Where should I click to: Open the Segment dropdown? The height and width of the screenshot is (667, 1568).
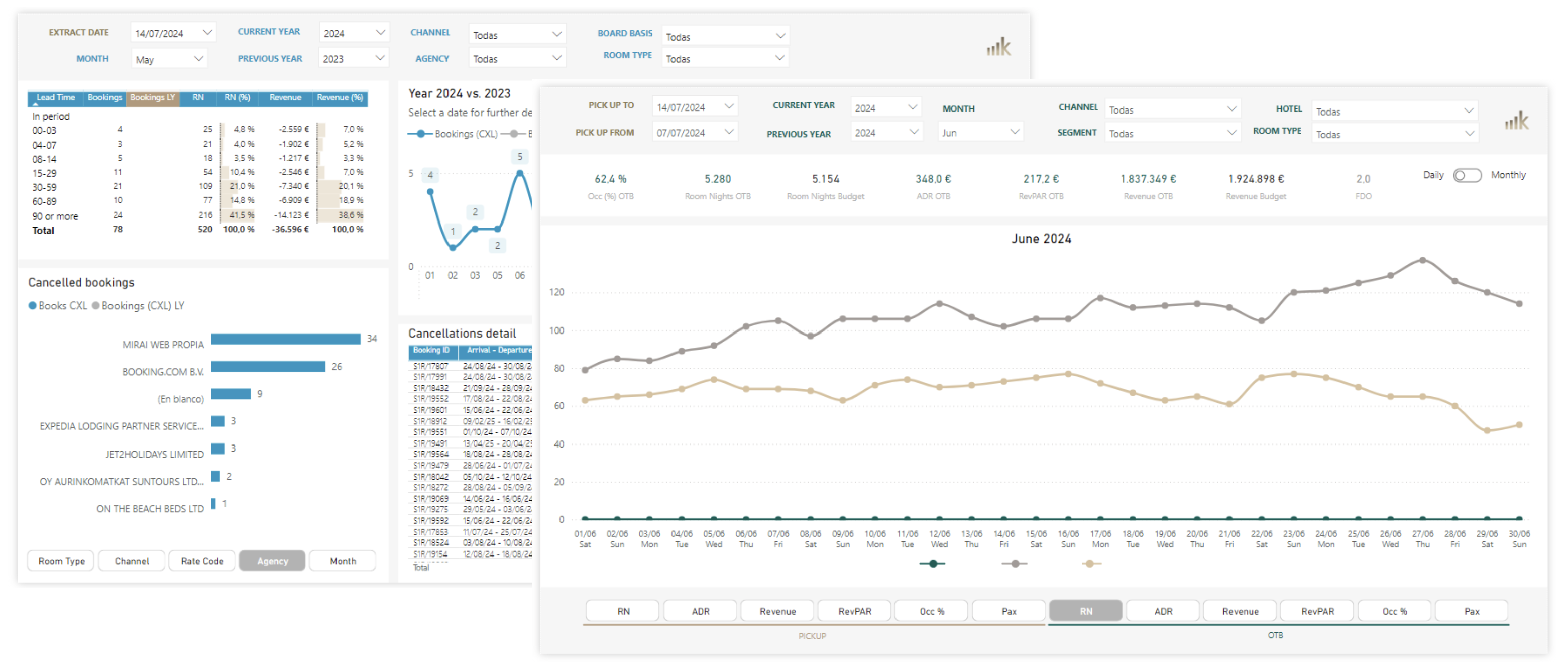point(1172,133)
